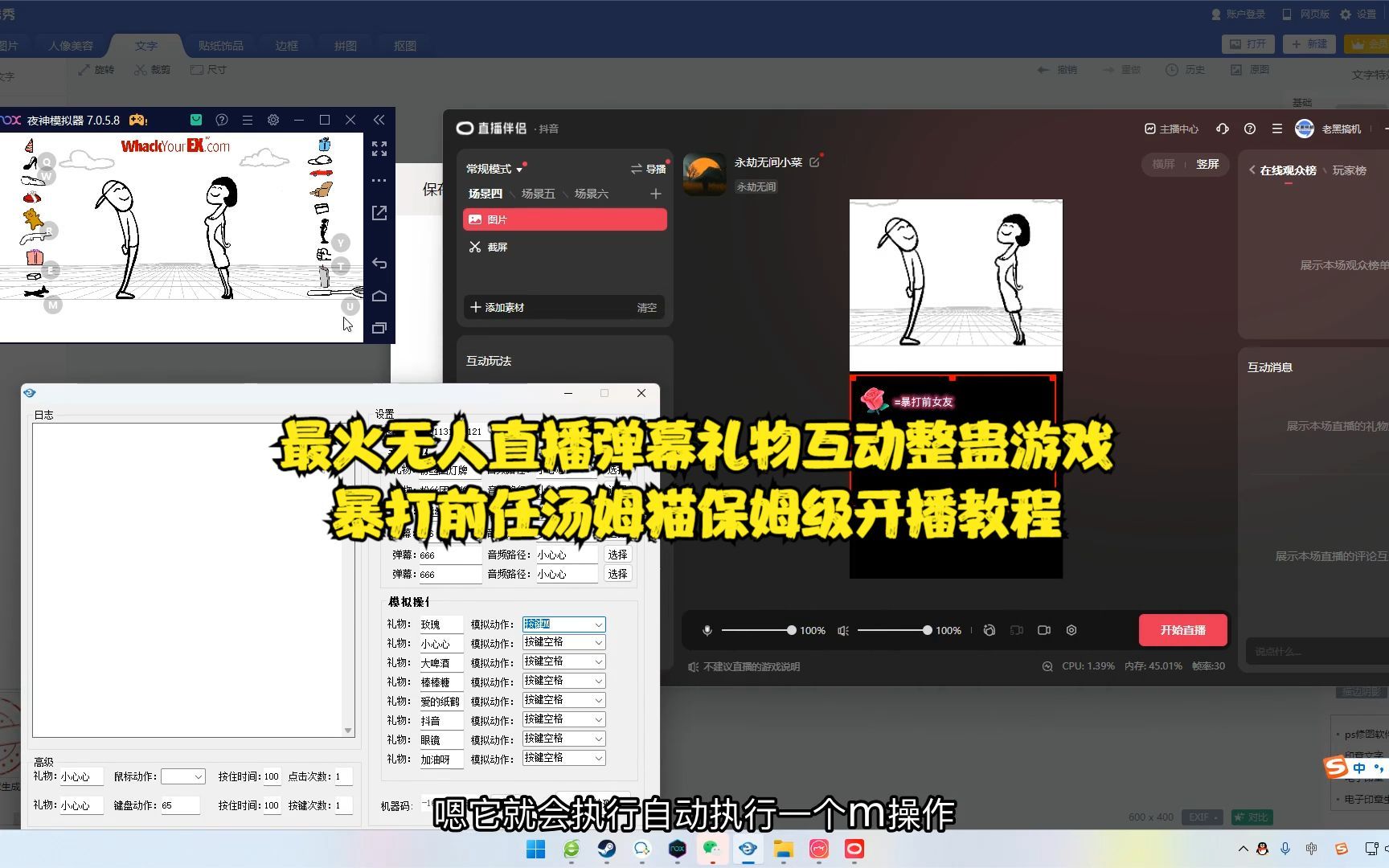The height and width of the screenshot is (868, 1389).
Task: Open the 贴纸饰品 tab
Action: click(219, 45)
